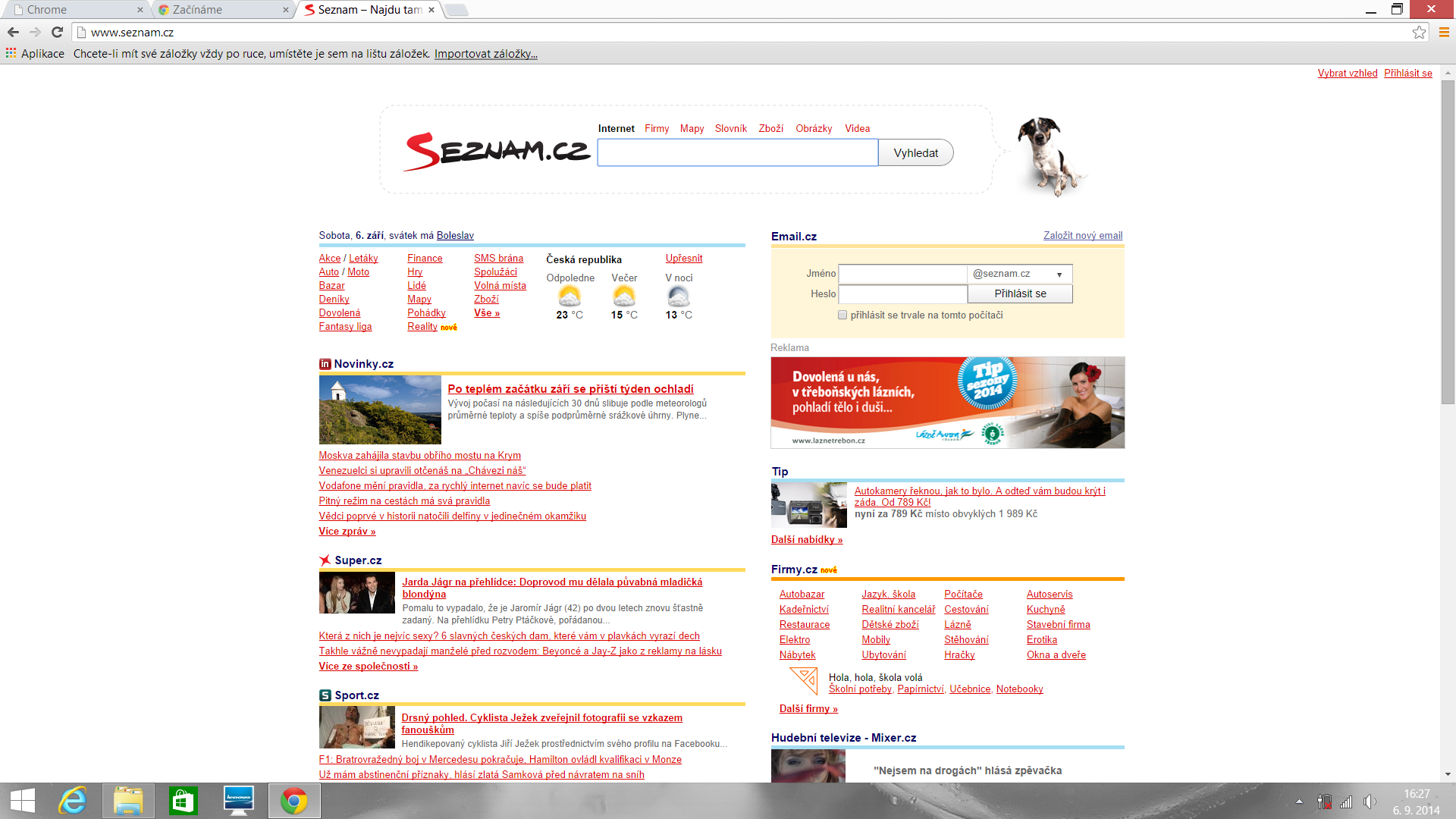Enable přihlásit se trvale checkbox
The width and height of the screenshot is (1456, 819).
pos(843,315)
